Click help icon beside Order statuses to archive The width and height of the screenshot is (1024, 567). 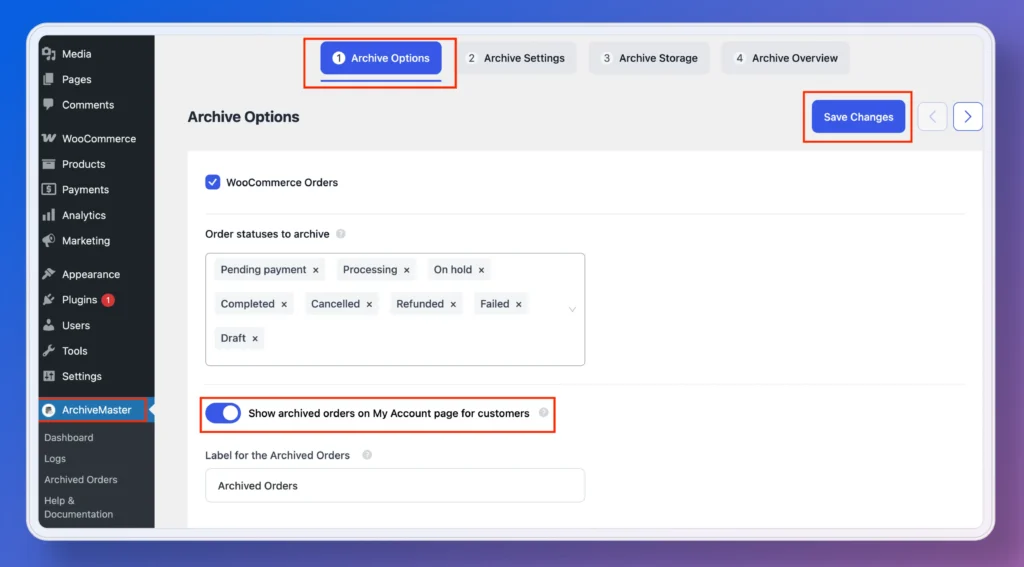(x=340, y=234)
